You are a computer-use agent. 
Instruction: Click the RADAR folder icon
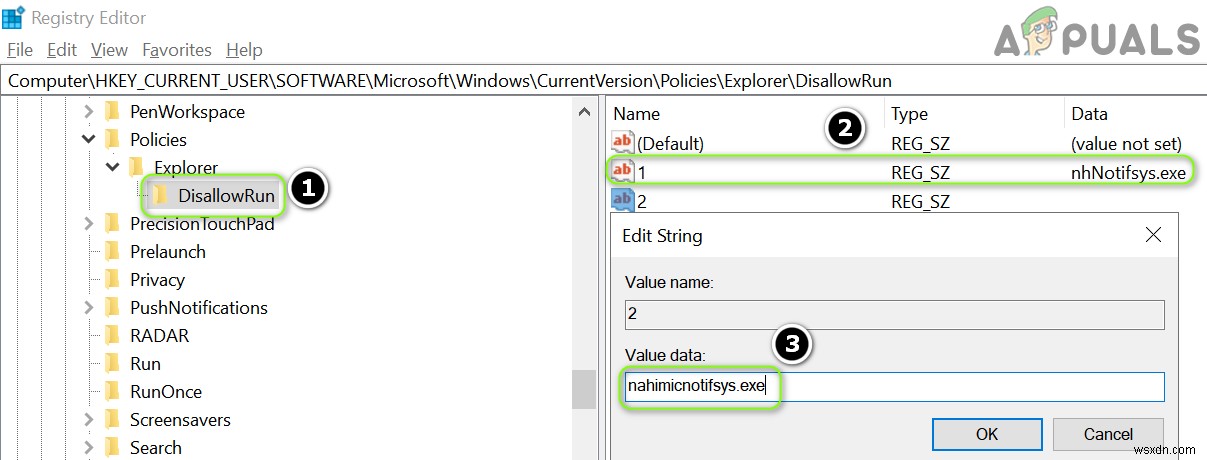[112, 335]
